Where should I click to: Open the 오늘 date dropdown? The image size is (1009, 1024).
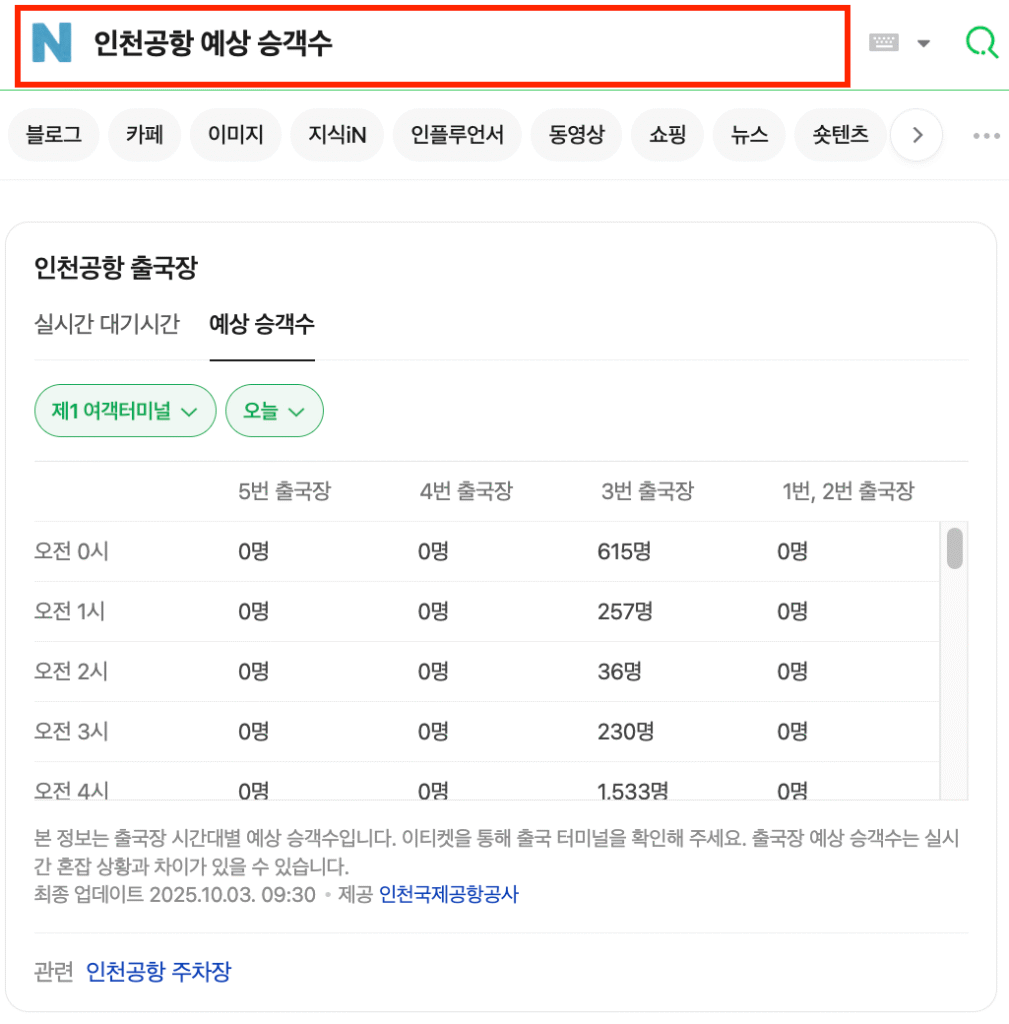(x=274, y=411)
